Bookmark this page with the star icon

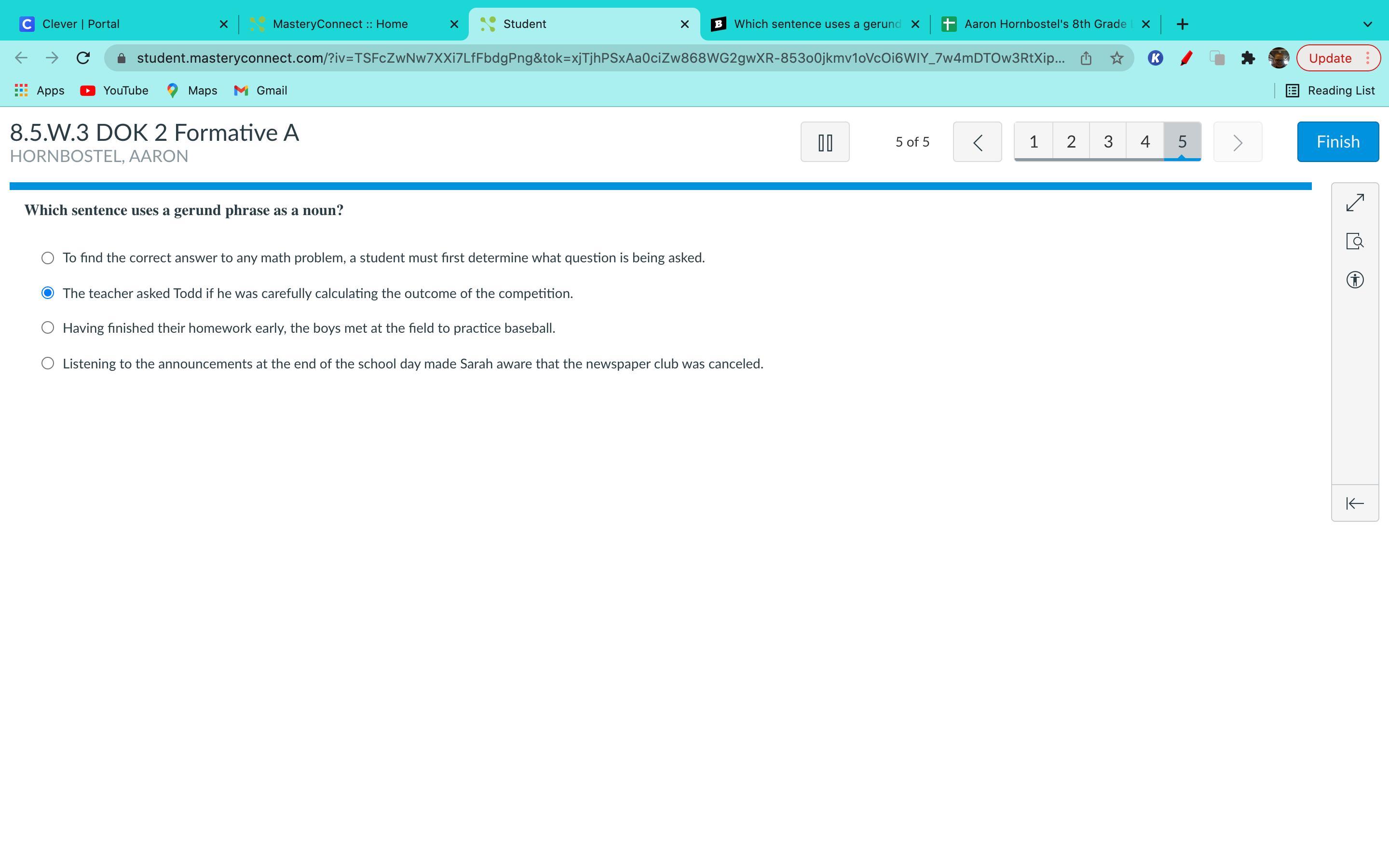click(x=1117, y=58)
